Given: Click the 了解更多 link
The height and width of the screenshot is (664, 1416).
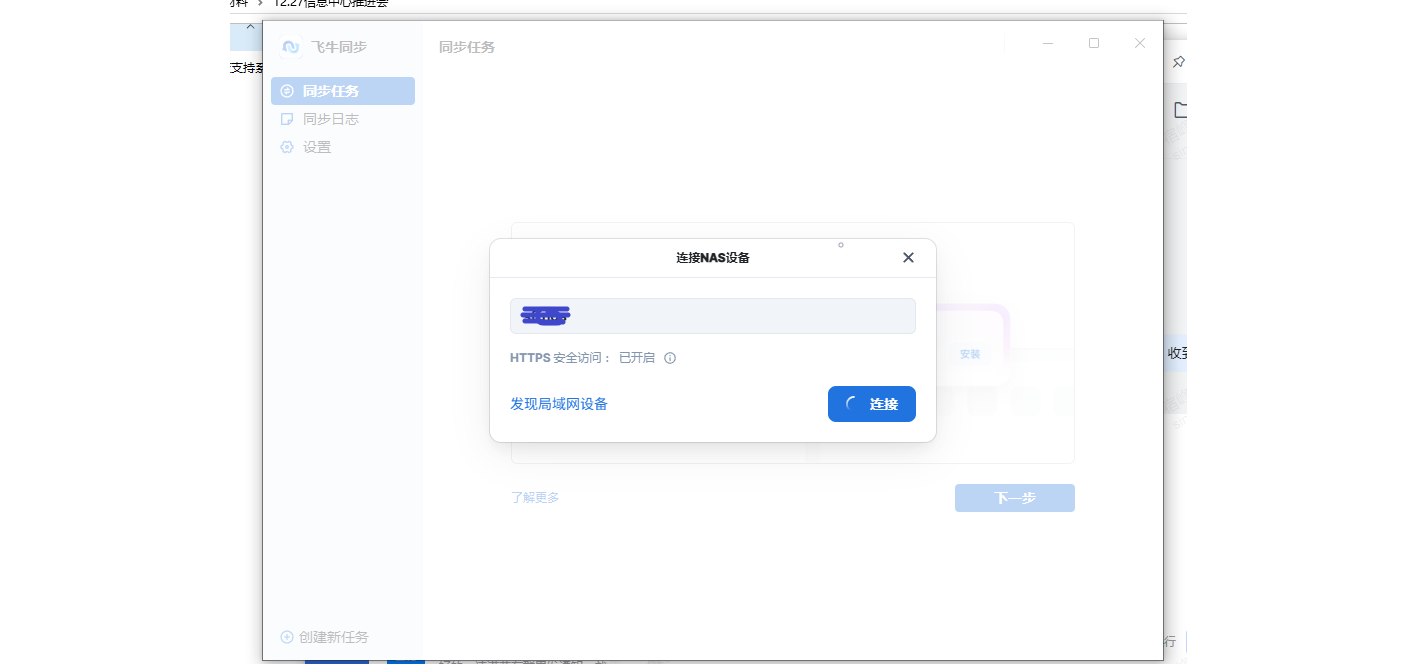Looking at the screenshot, I should 536,497.
